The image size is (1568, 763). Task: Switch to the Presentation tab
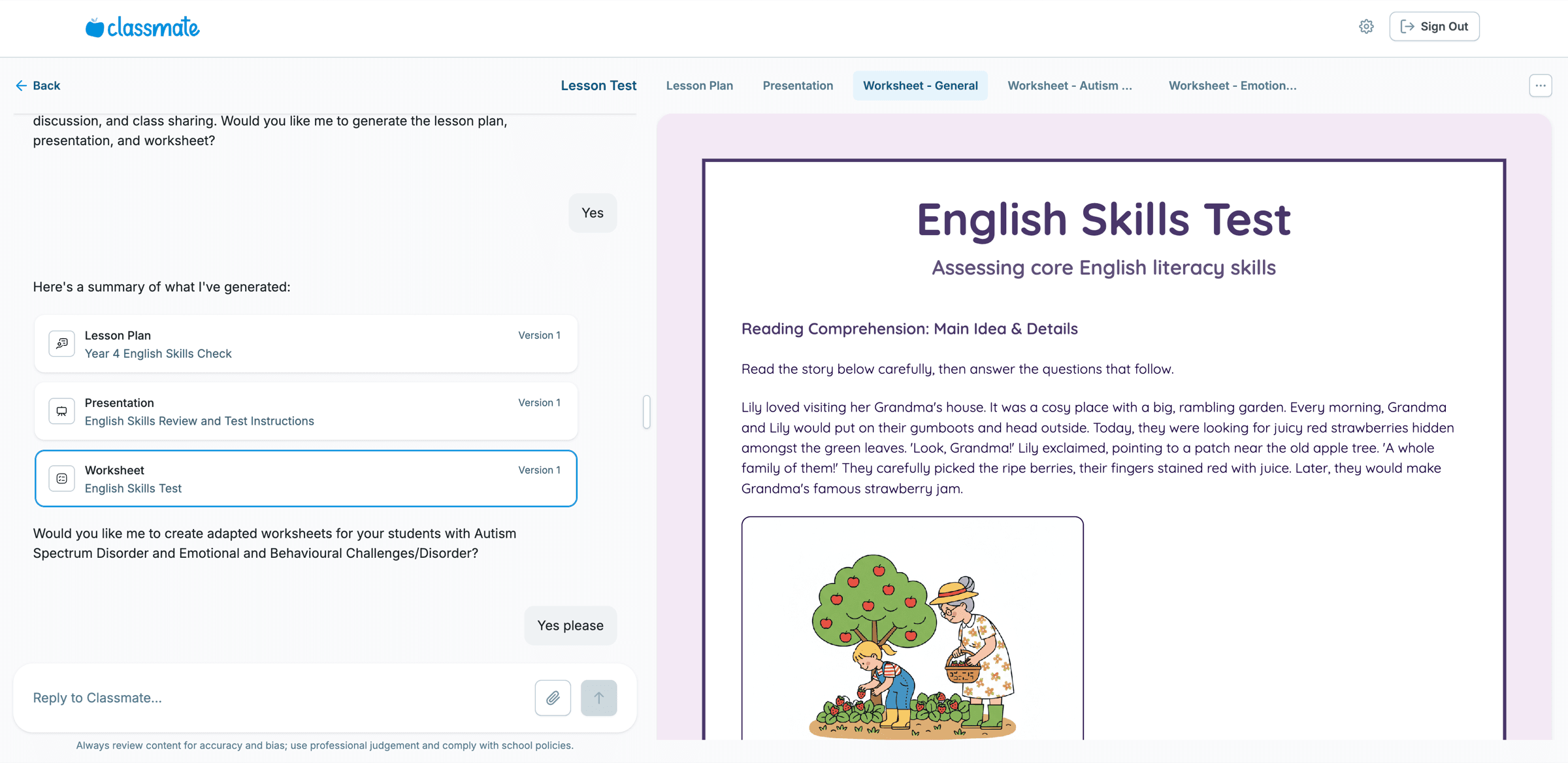coord(798,86)
